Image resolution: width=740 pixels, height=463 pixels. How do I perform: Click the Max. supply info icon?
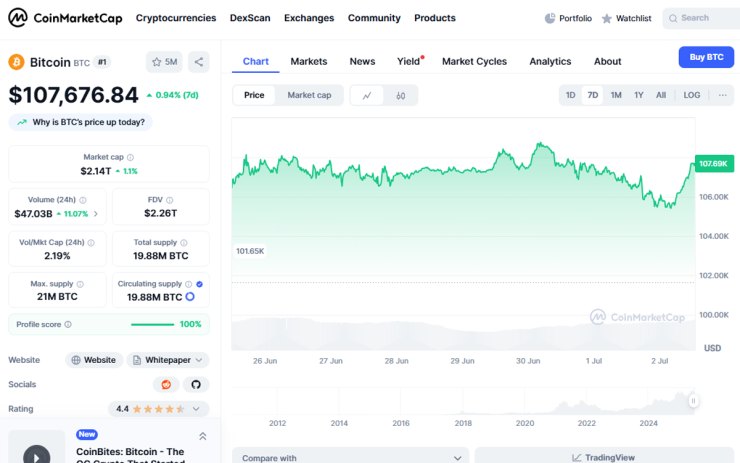coord(80,284)
